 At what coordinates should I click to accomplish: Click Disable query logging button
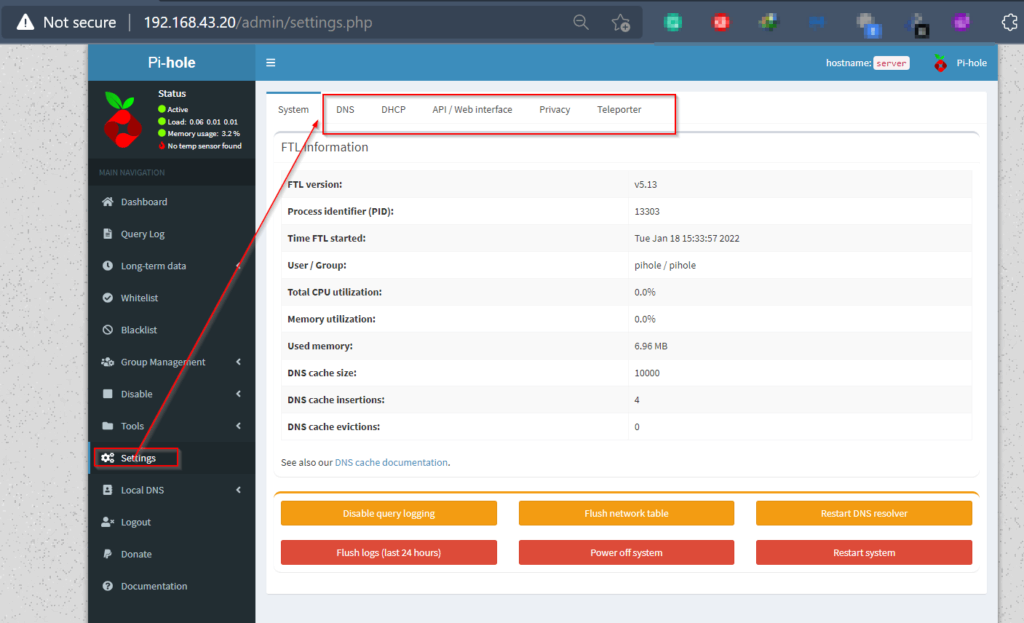coord(389,513)
